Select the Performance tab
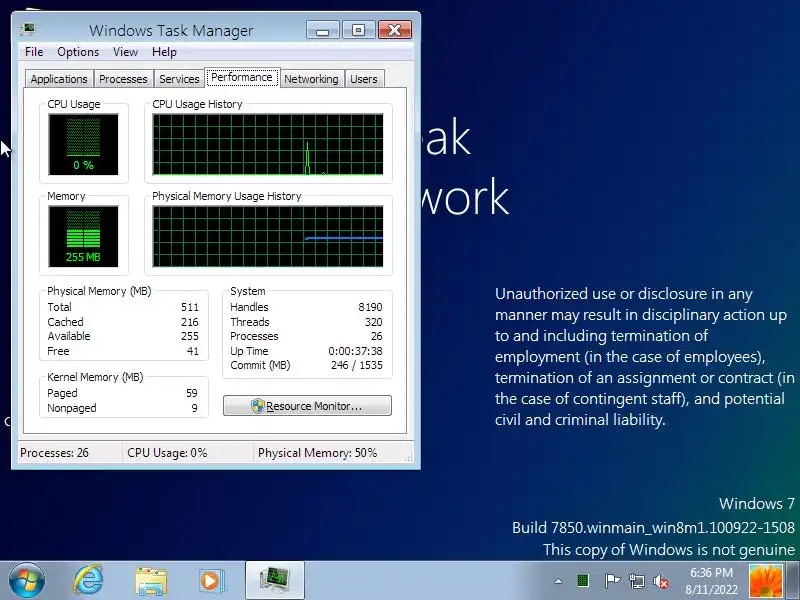The width and height of the screenshot is (800, 600). (242, 78)
